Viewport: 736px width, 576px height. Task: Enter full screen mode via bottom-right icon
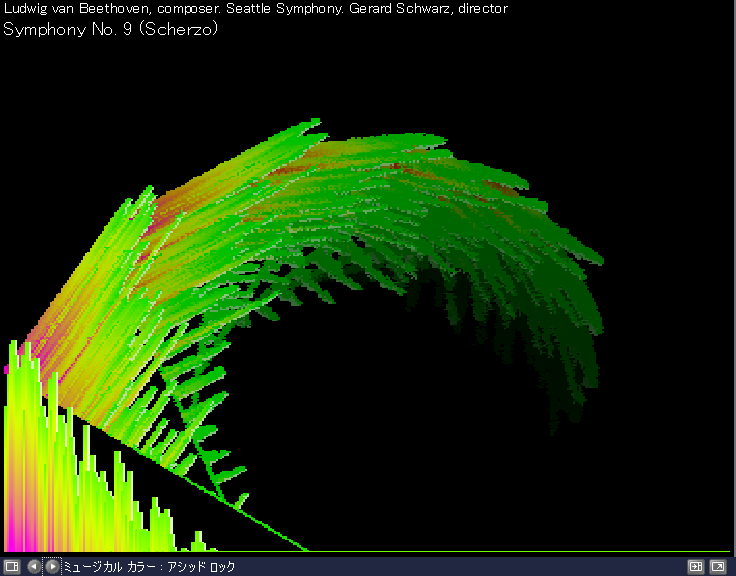pos(718,566)
